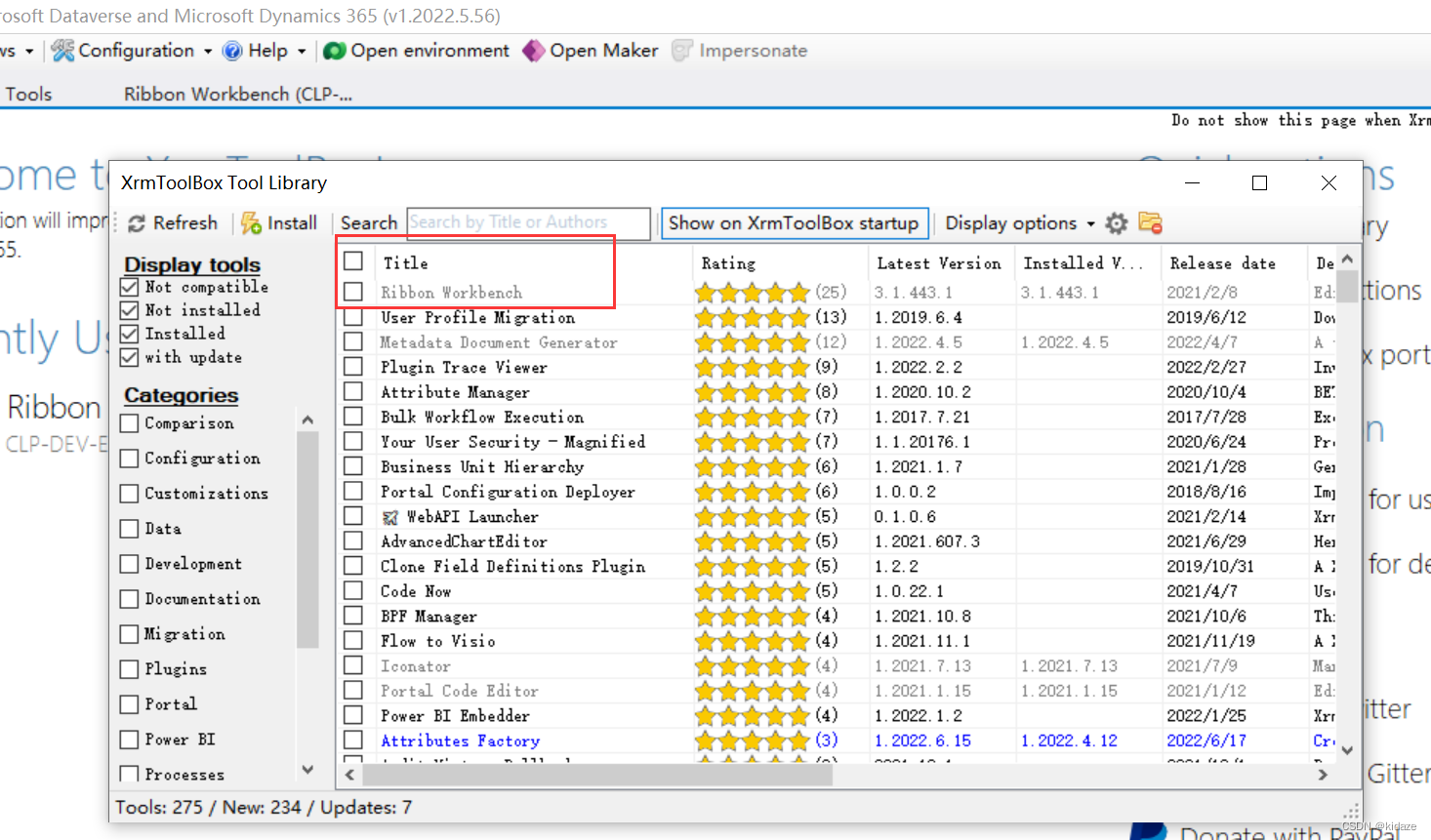This screenshot has height=840, width=1431.
Task: Click the Install icon
Action: 250,222
